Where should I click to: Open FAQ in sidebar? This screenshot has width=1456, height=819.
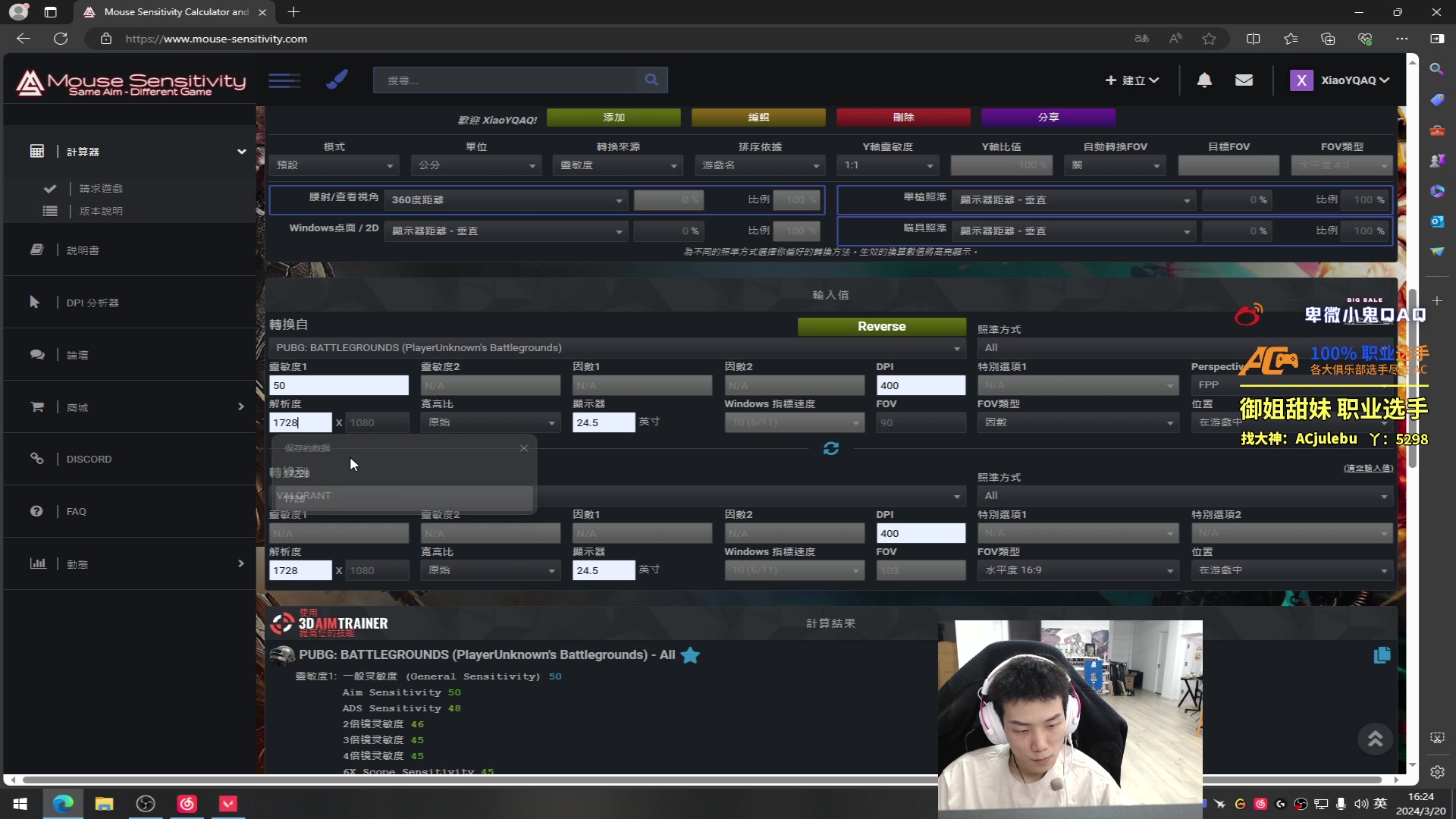click(x=76, y=512)
